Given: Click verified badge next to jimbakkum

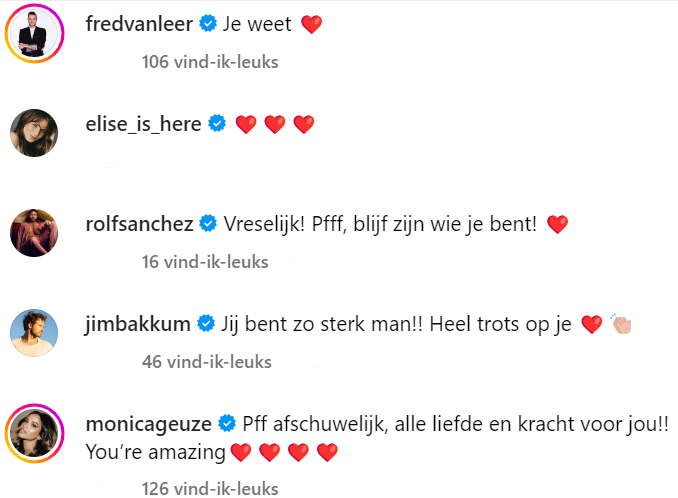Looking at the screenshot, I should point(207,323).
